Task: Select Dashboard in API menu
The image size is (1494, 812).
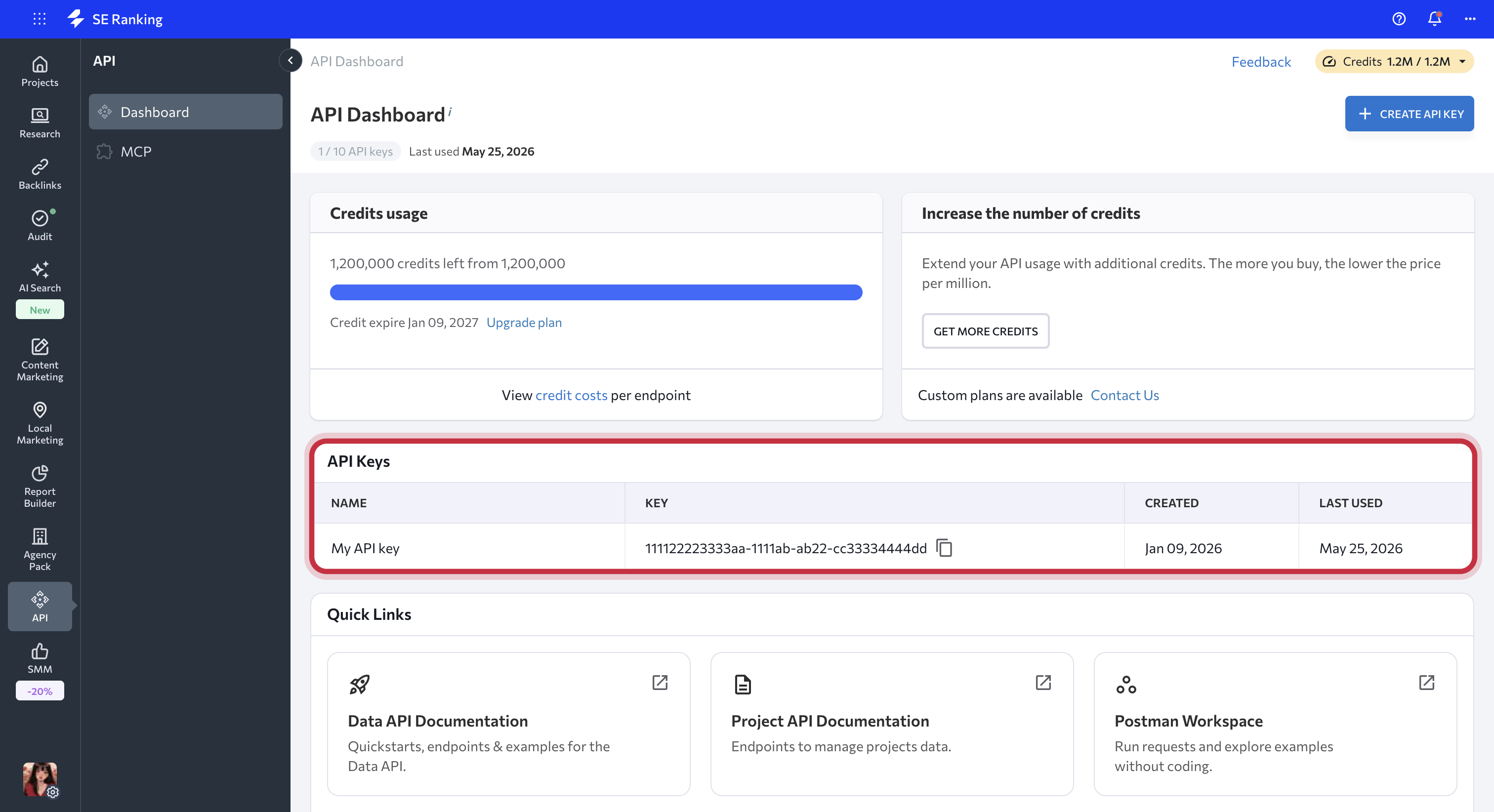Action: [185, 111]
